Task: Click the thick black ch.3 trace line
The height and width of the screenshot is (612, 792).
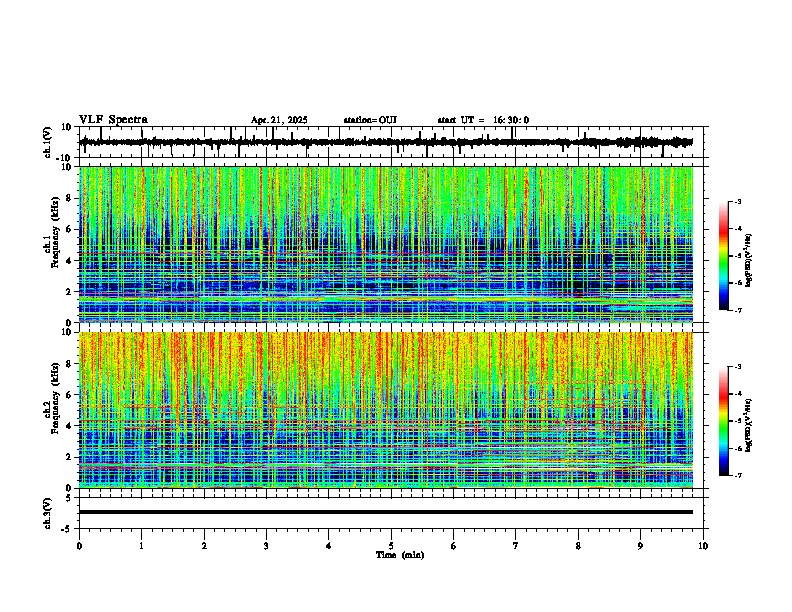Action: point(386,512)
